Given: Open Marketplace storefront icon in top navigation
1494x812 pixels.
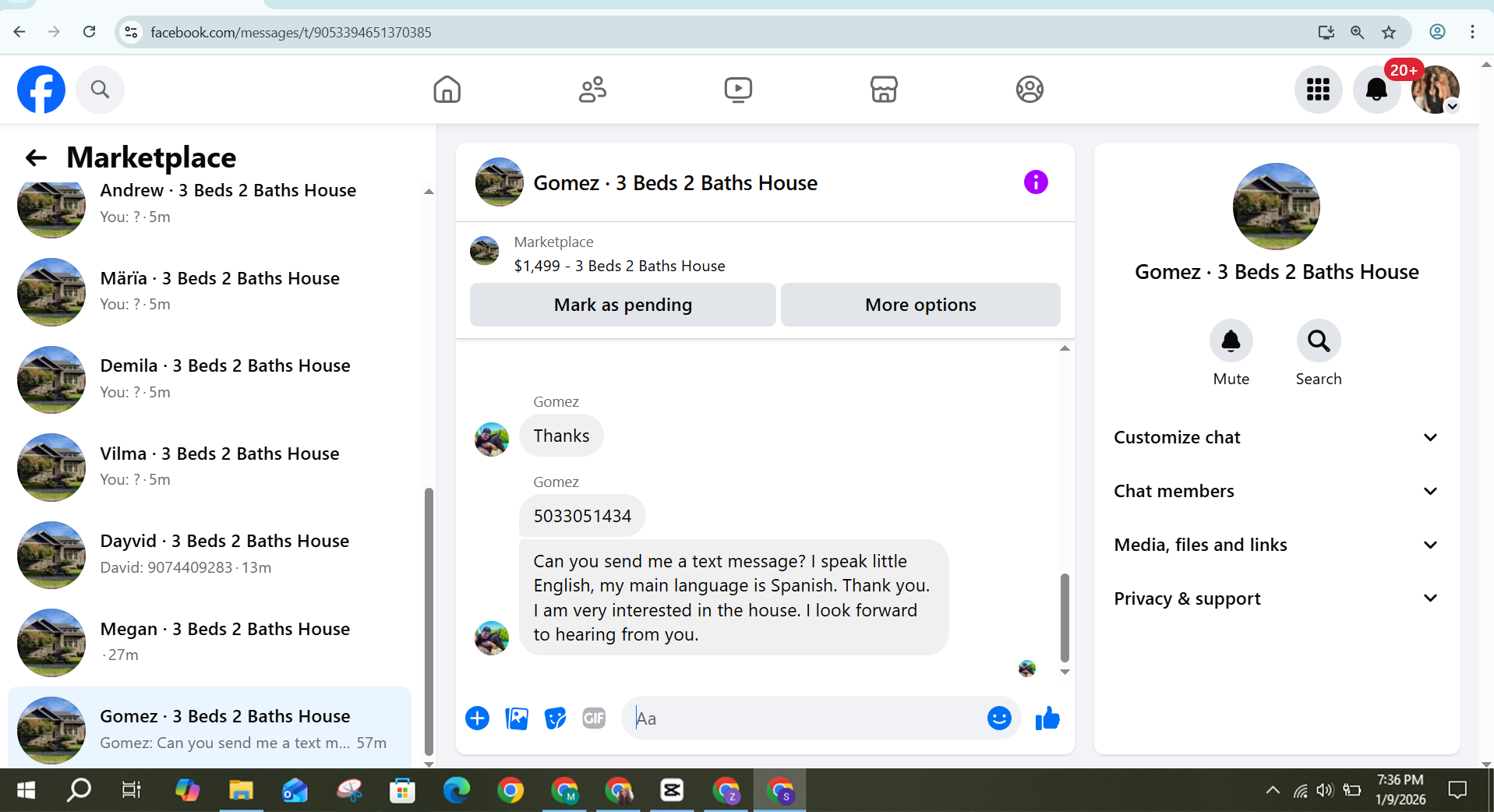Looking at the screenshot, I should click(884, 90).
